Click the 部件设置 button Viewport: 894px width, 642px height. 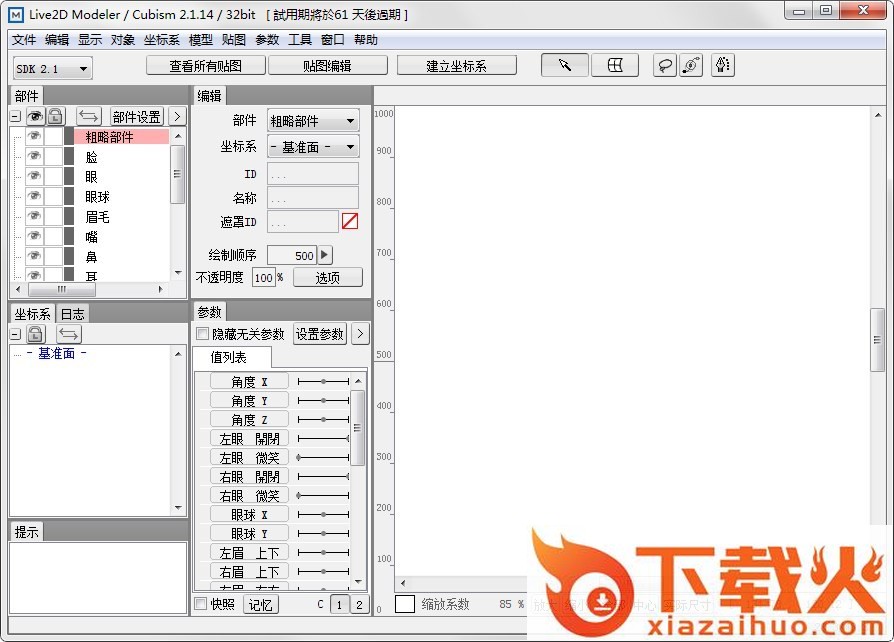pos(136,116)
